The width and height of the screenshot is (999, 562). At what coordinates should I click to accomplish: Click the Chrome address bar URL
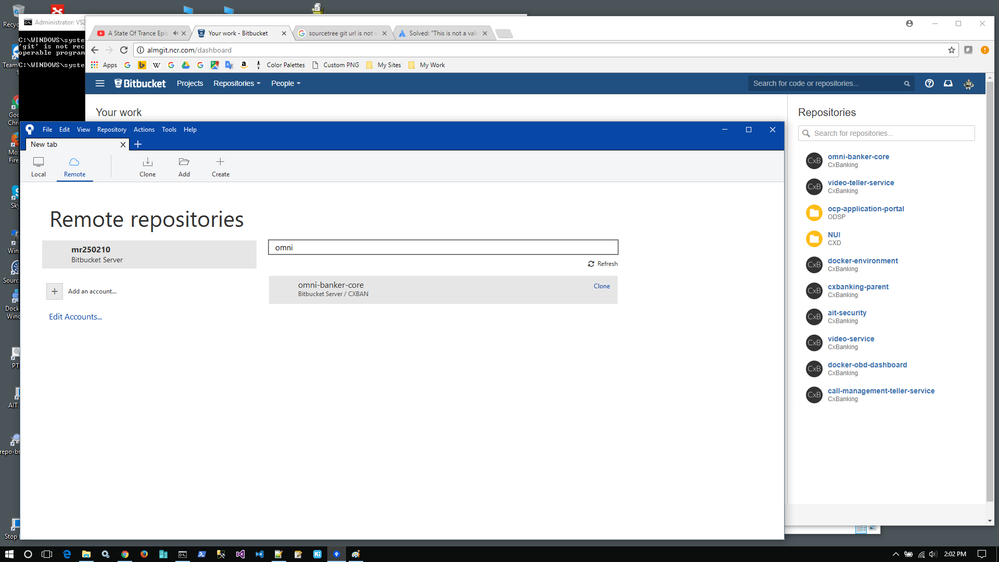point(189,50)
